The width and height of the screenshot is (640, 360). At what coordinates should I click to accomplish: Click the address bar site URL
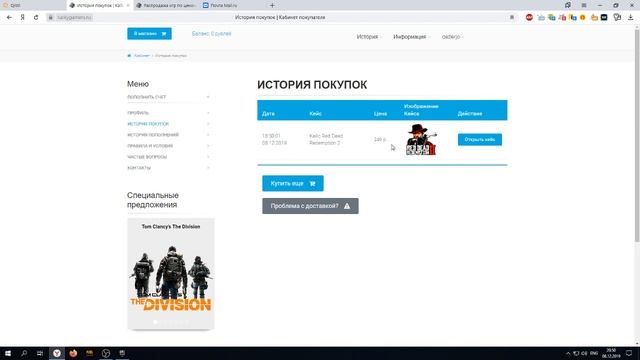pyautogui.click(x=74, y=18)
